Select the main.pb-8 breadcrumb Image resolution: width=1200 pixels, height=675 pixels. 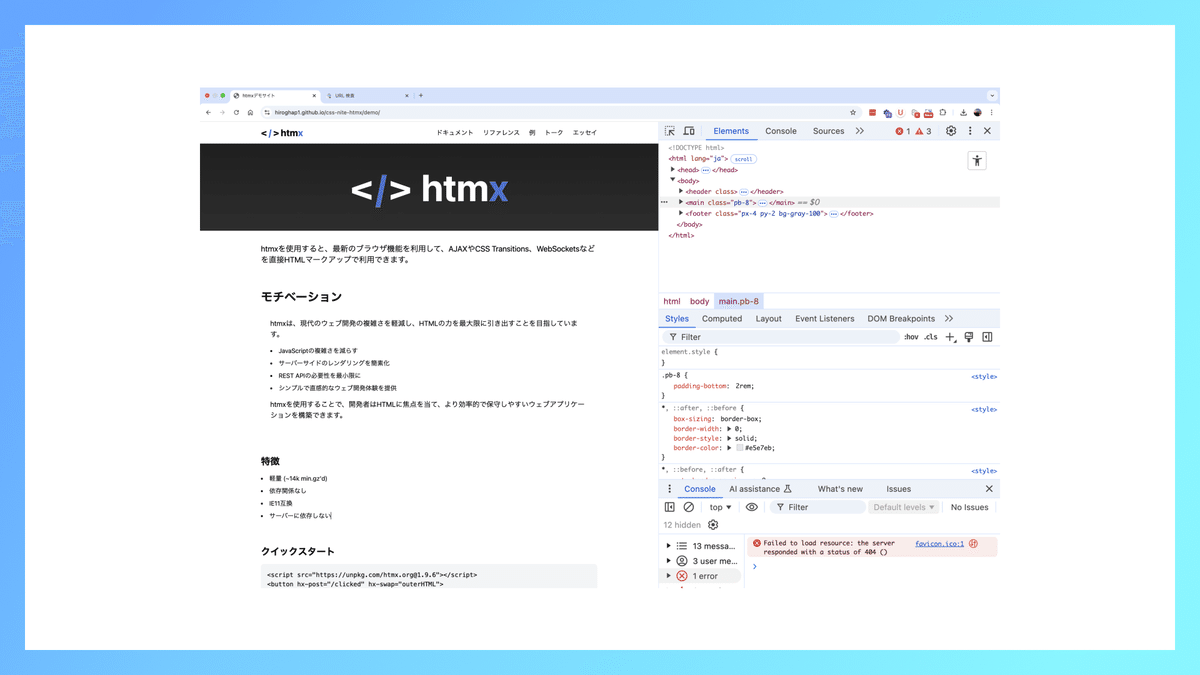click(739, 301)
